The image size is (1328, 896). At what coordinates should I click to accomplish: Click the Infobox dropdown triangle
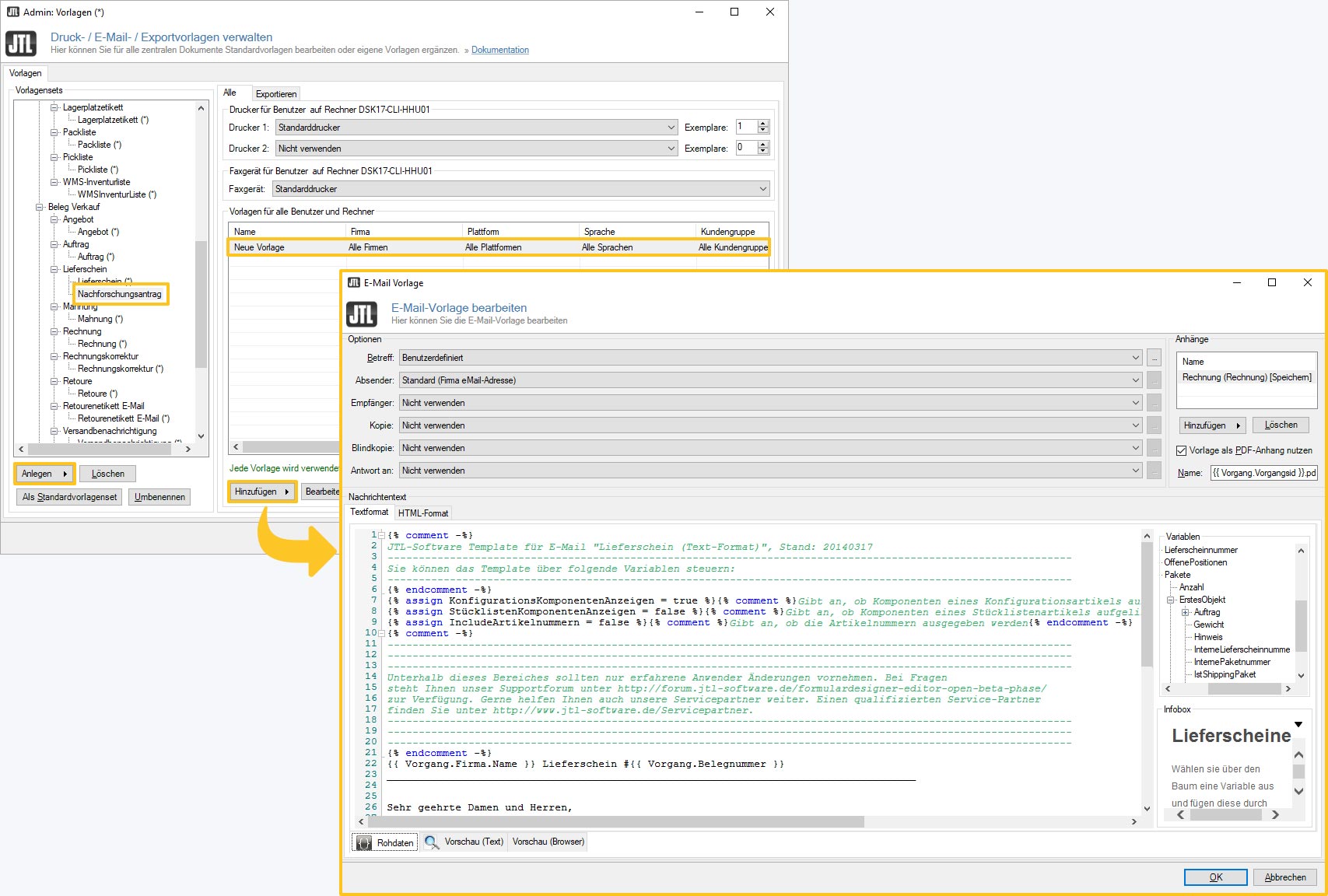coord(1298,725)
